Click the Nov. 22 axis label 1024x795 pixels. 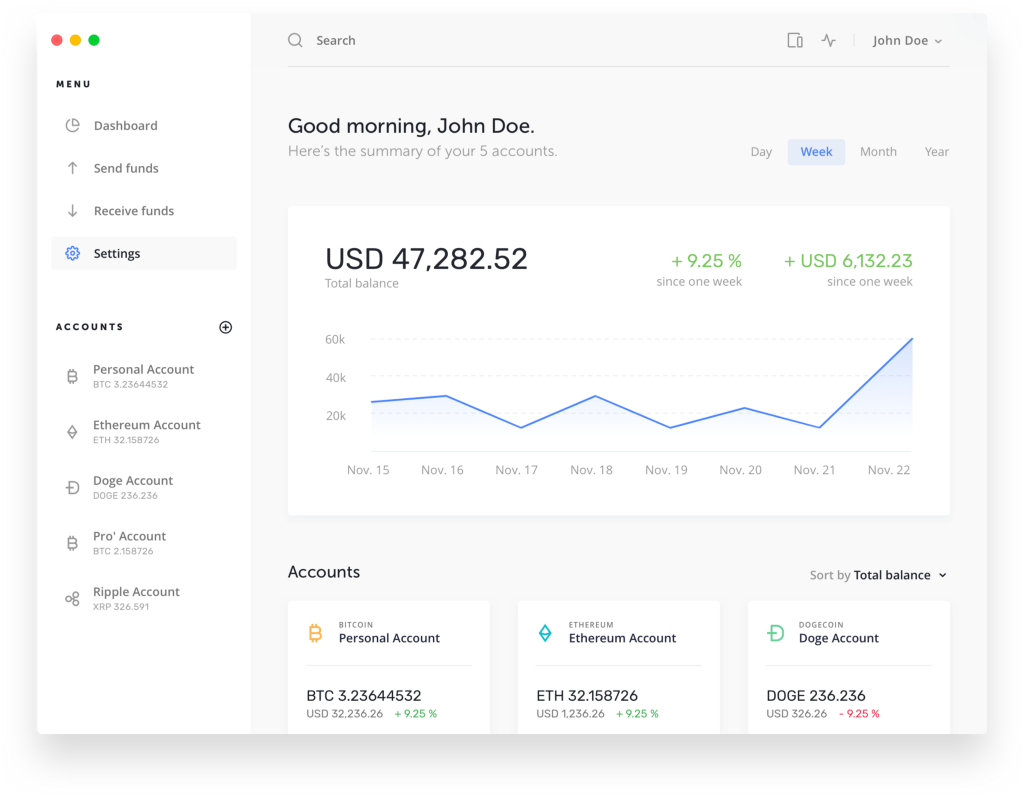(889, 470)
